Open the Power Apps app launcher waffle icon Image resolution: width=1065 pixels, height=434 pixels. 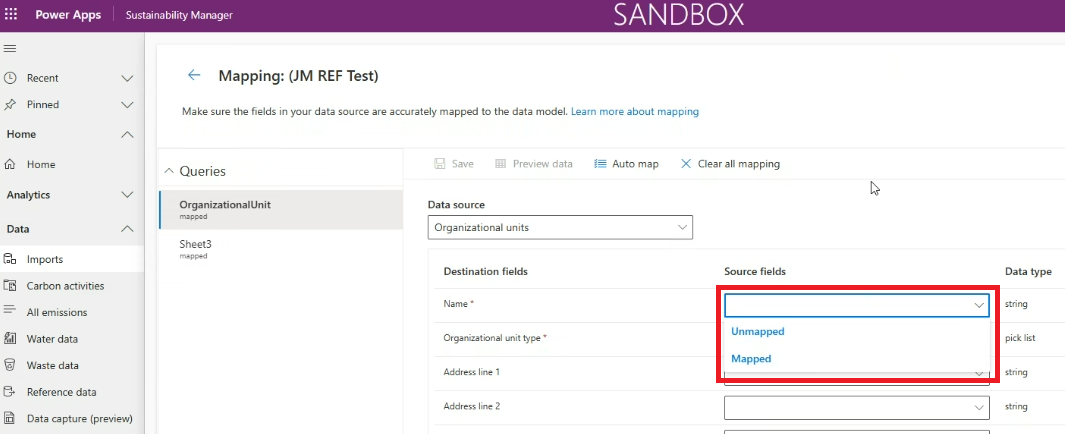(11, 14)
